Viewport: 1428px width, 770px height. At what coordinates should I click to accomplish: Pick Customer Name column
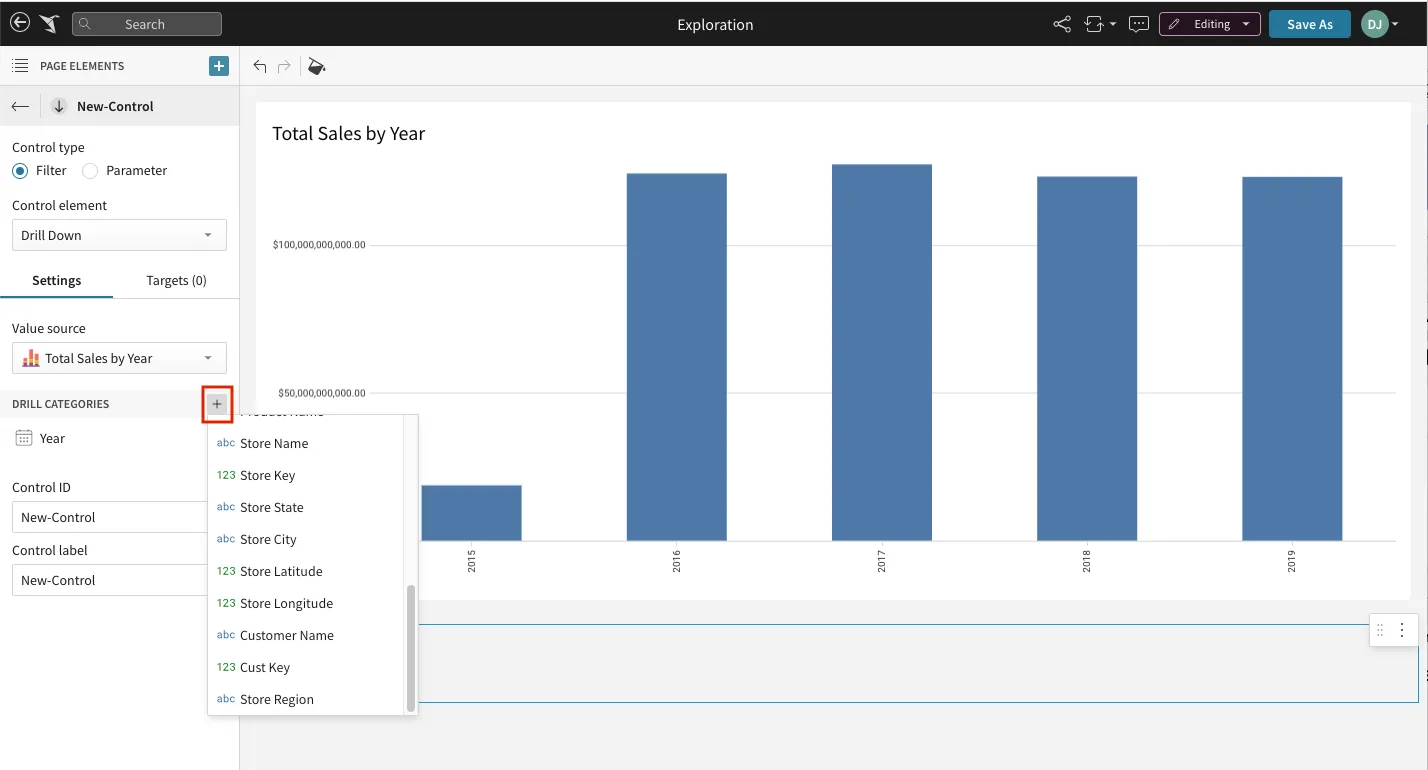(x=306, y=635)
